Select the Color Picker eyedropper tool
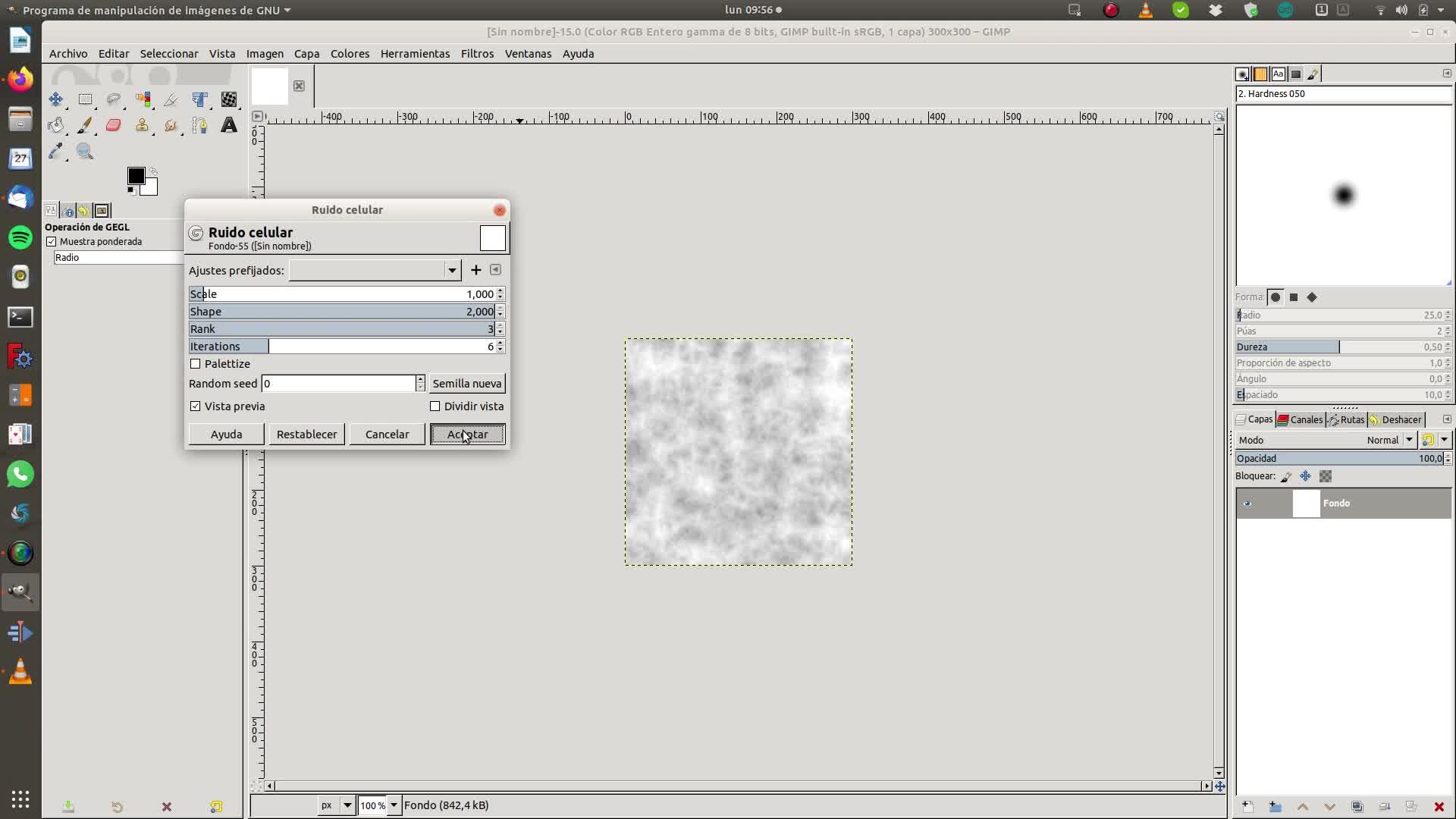Screen dimensions: 1456x819 (x=55, y=152)
